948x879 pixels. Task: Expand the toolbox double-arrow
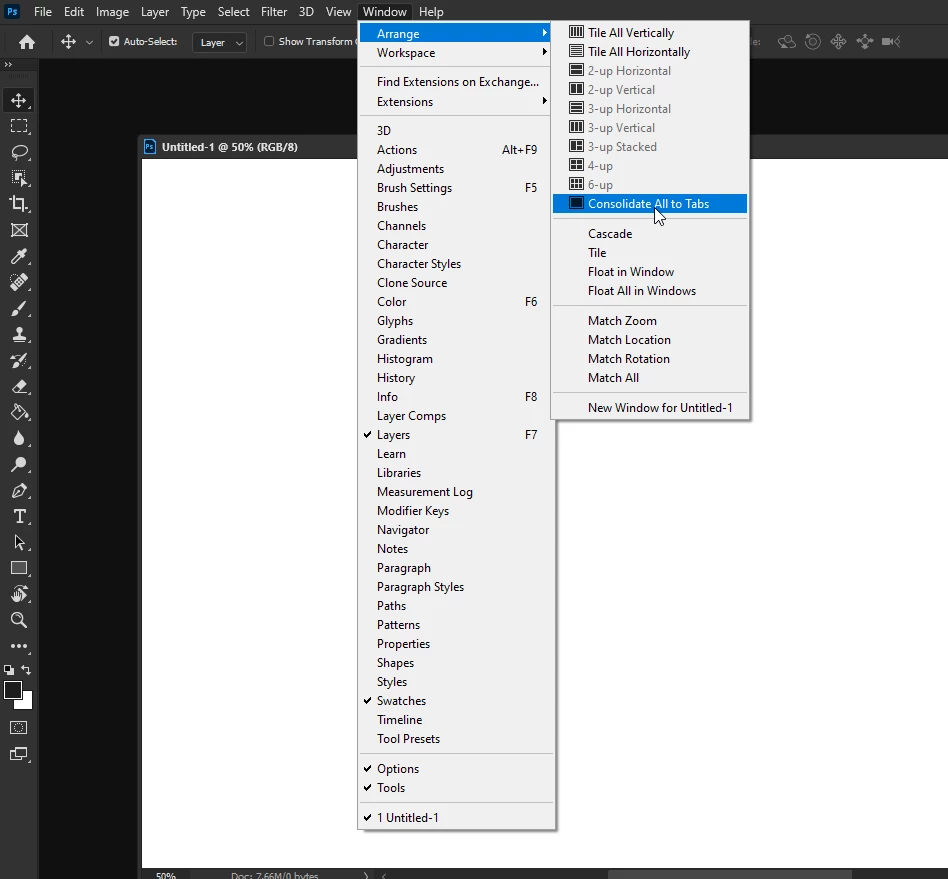pyautogui.click(x=8, y=64)
